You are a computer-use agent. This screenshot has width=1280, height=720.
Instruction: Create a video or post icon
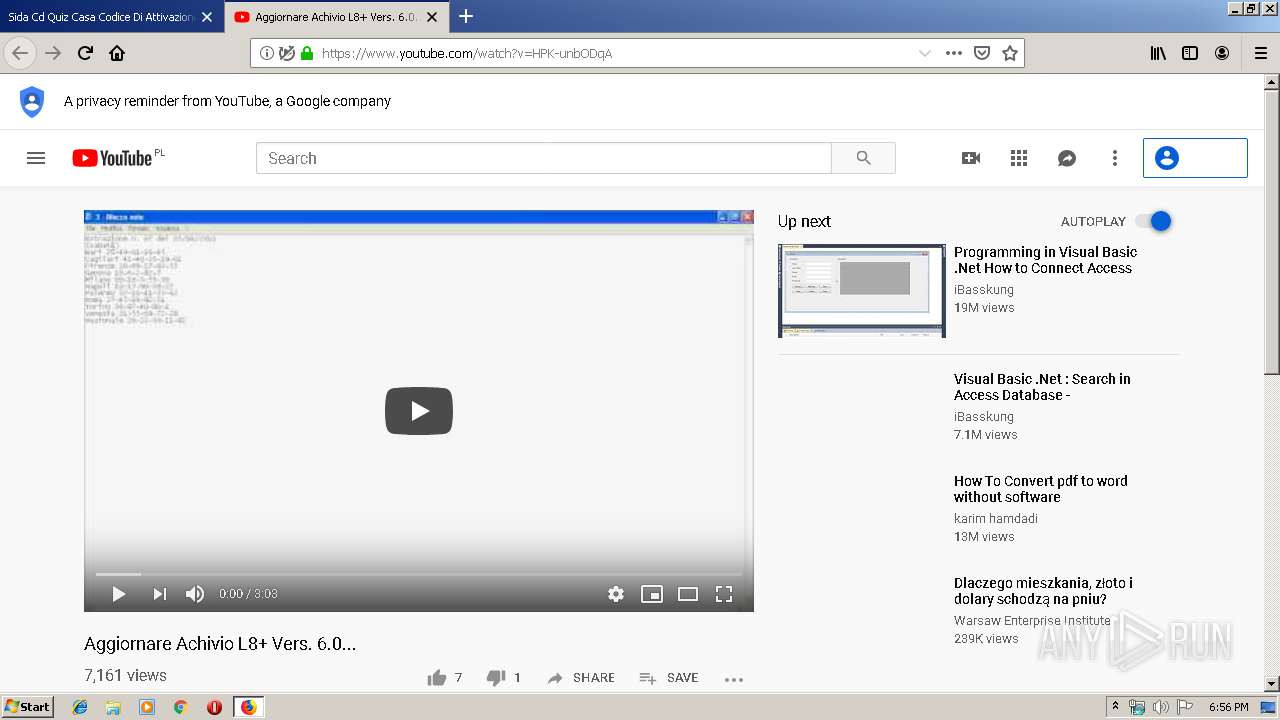coord(971,158)
